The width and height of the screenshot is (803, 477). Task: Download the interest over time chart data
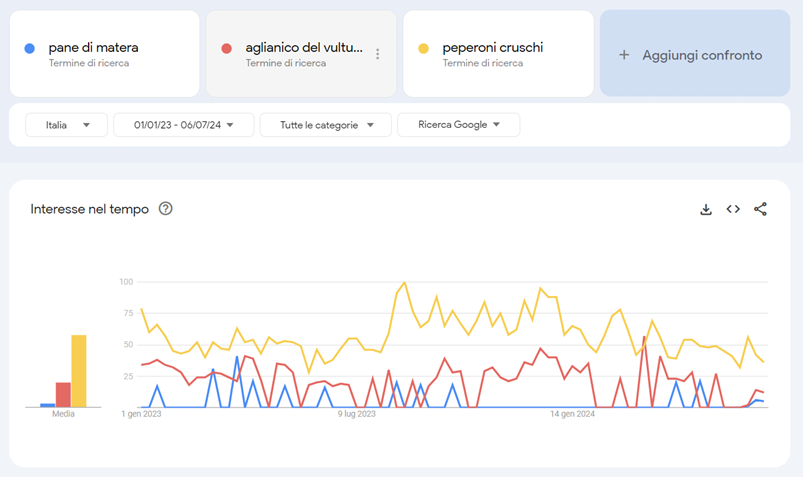pyautogui.click(x=705, y=209)
